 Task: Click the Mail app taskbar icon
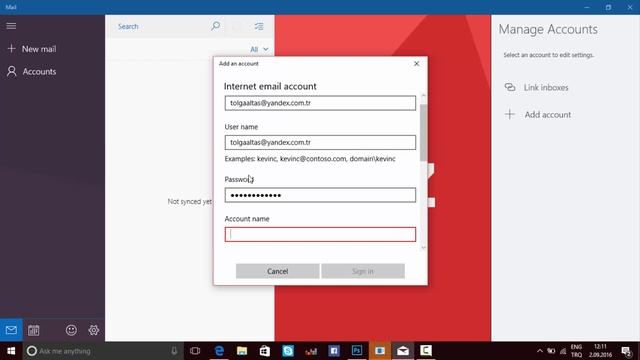coord(403,351)
